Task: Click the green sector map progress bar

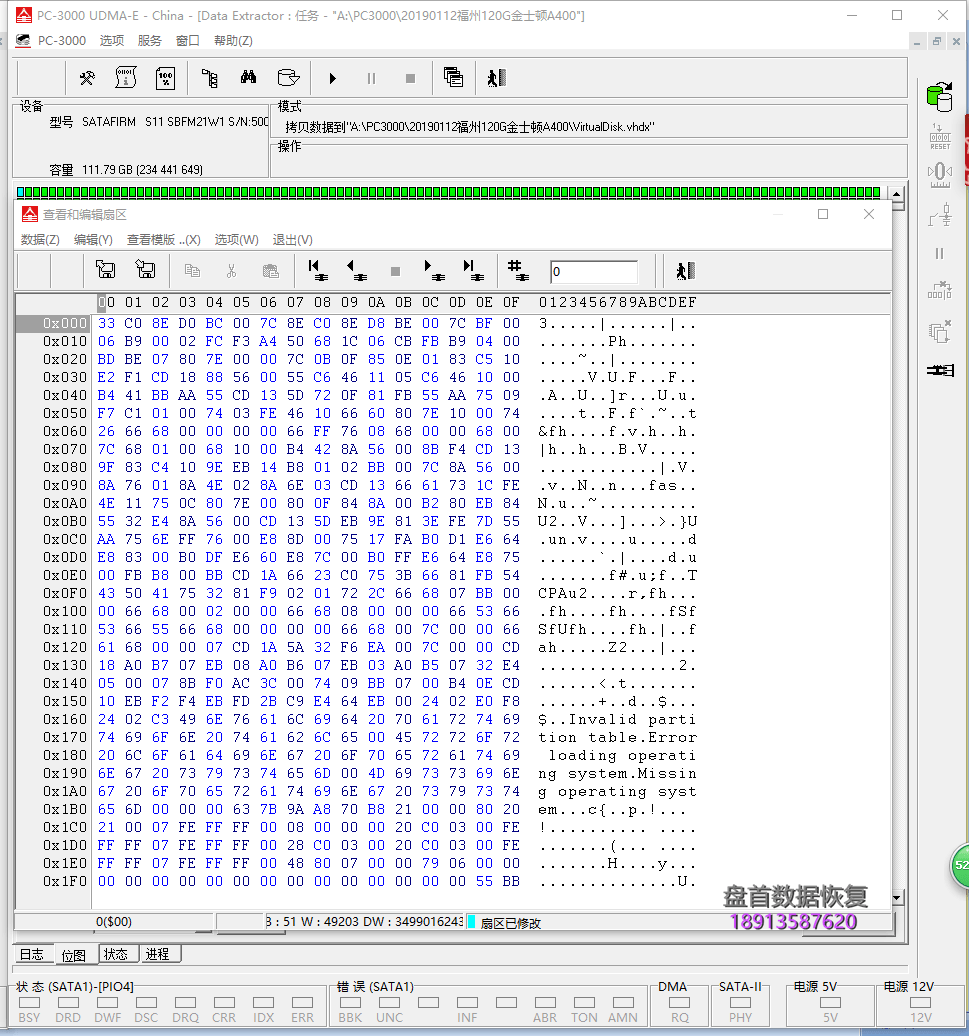Action: (x=449, y=192)
